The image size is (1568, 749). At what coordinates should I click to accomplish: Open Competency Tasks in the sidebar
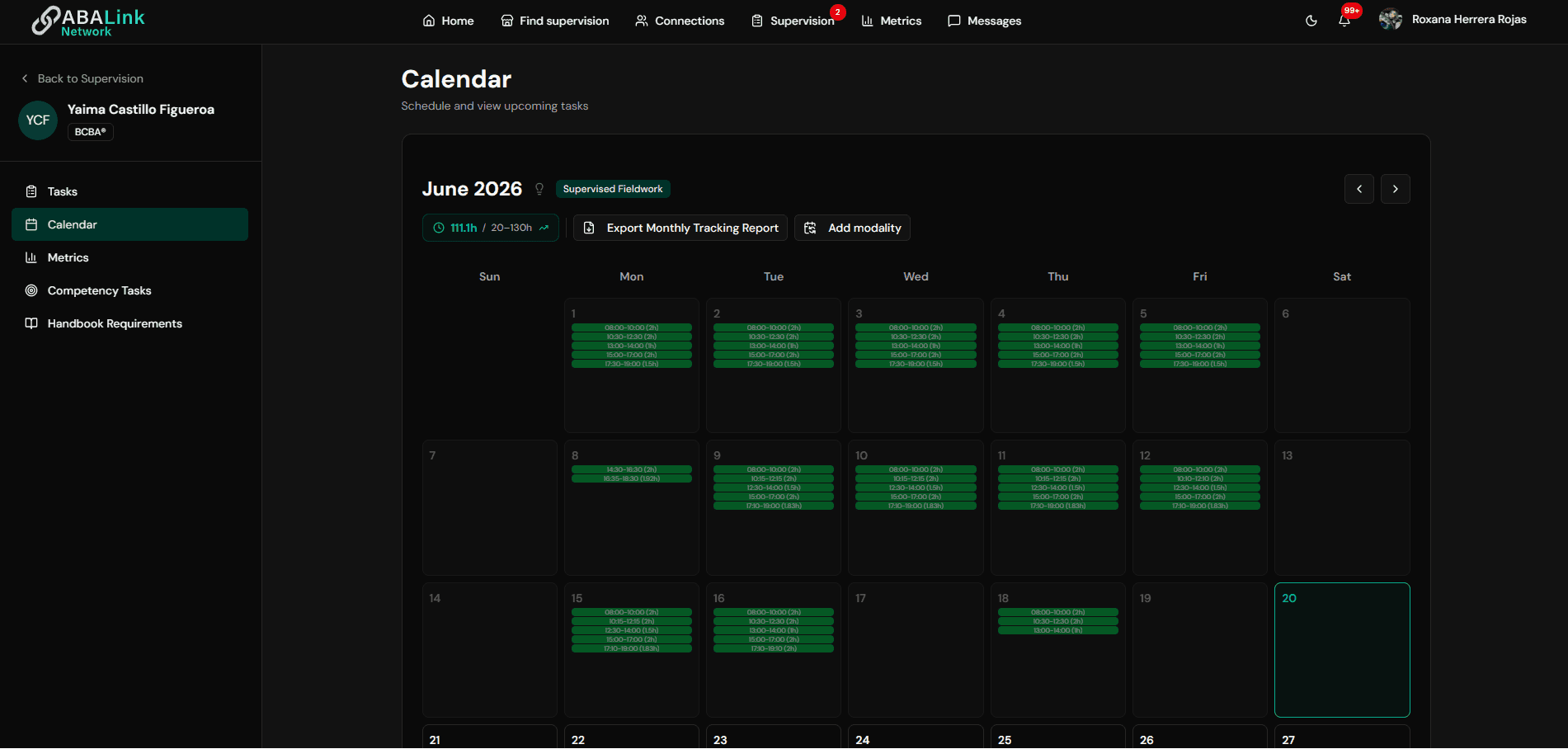coord(129,290)
